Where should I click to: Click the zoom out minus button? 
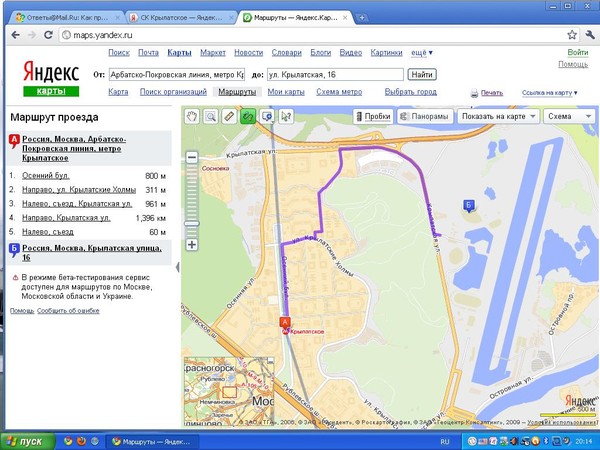tap(192, 157)
